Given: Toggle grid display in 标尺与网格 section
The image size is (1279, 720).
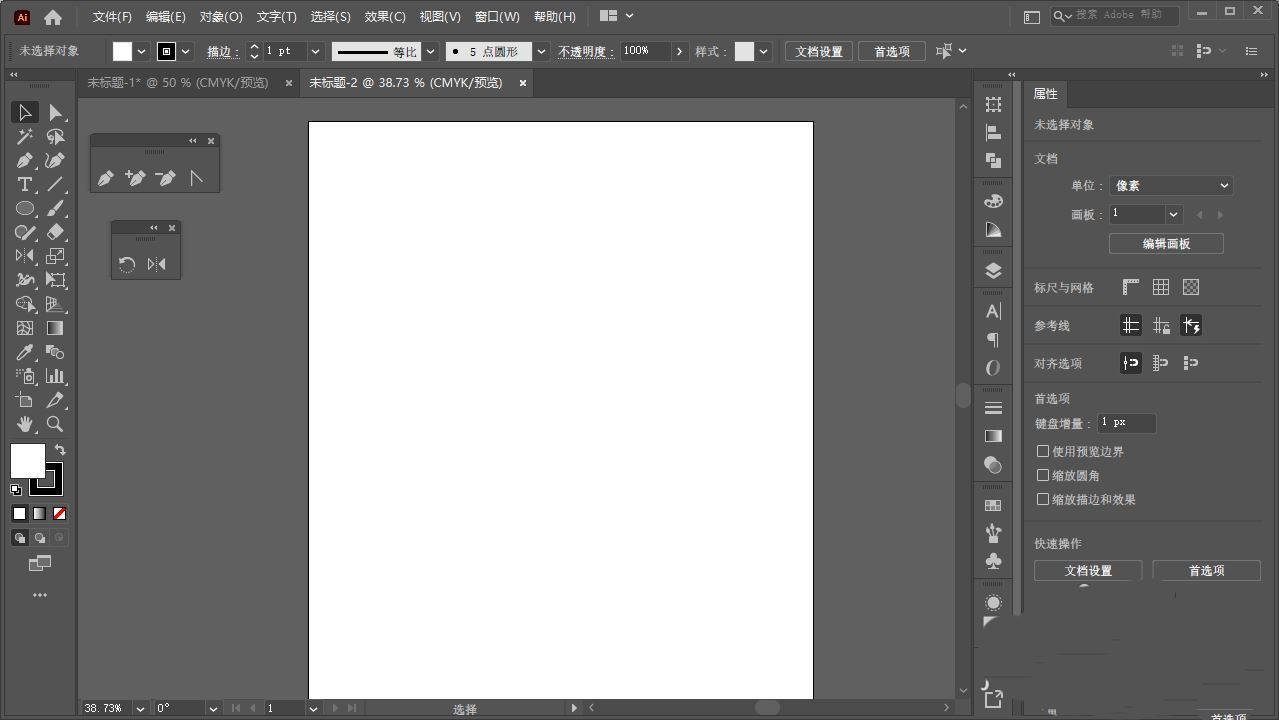Looking at the screenshot, I should click(x=1161, y=287).
